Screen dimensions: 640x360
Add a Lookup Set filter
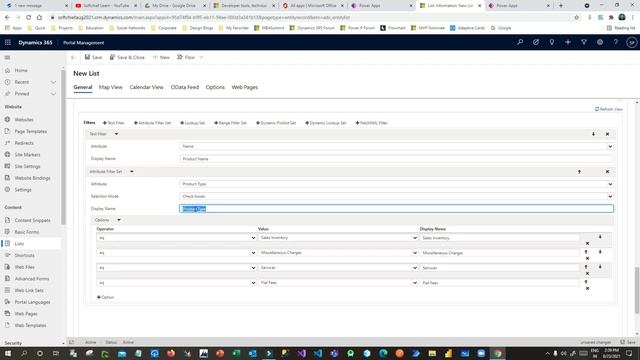click(x=193, y=123)
